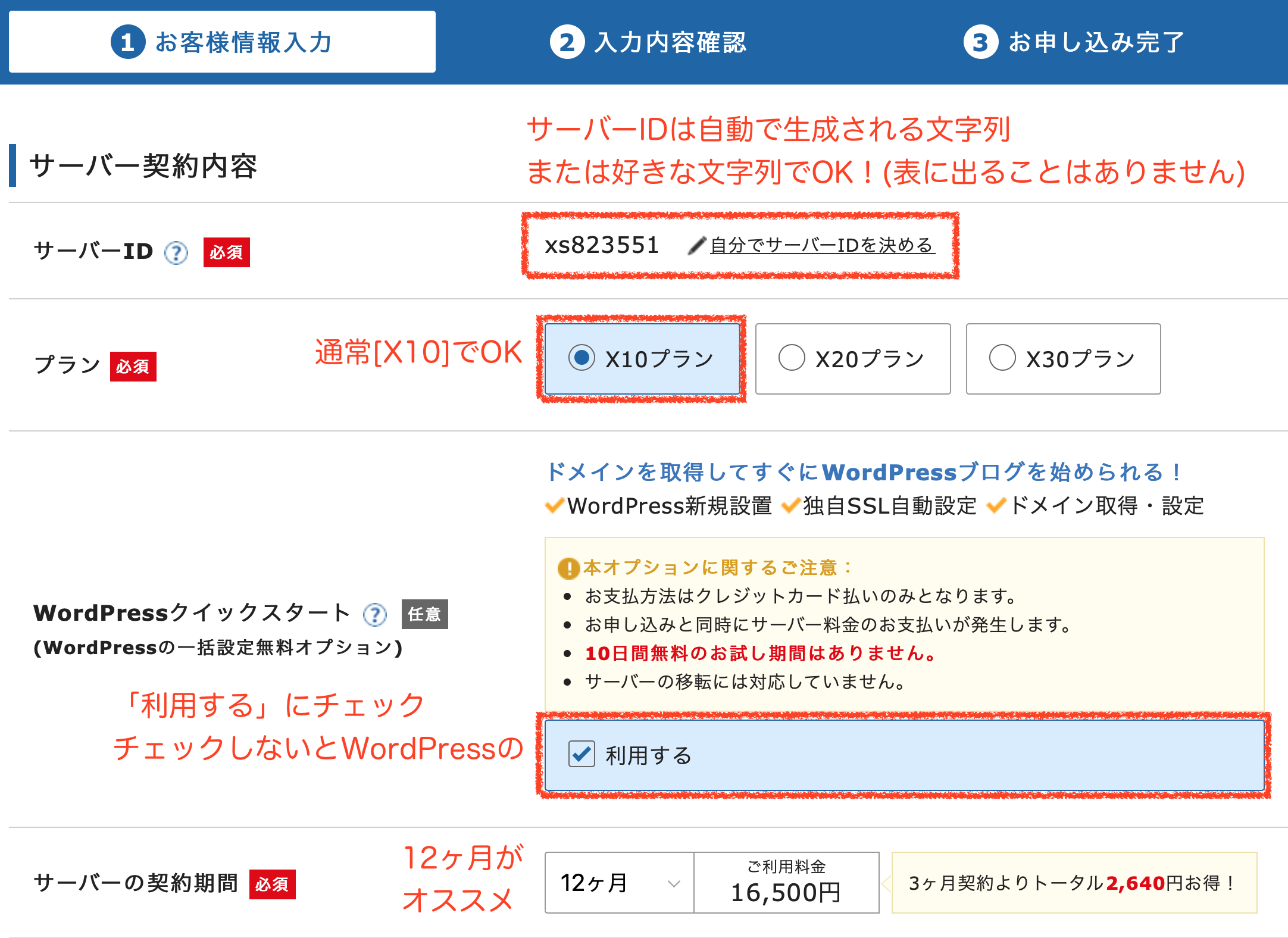Select the X10プラン radio button
The image size is (1288, 938).
click(x=582, y=358)
